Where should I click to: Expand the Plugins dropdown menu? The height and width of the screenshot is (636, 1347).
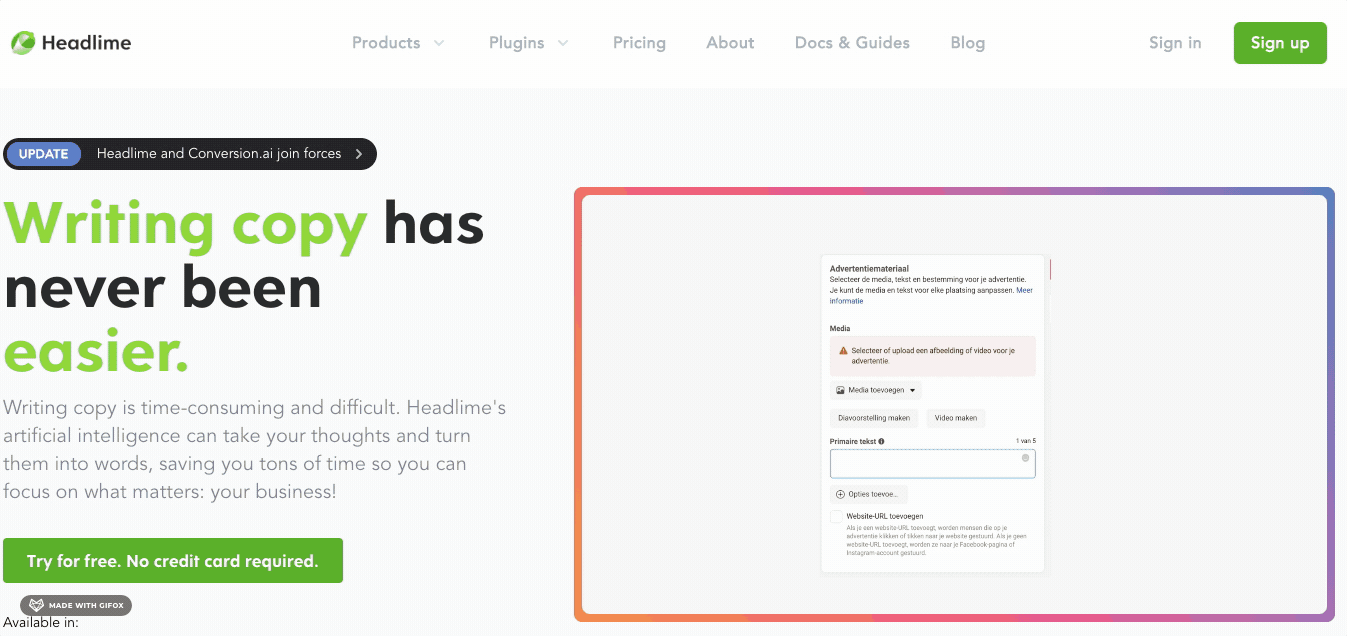(x=529, y=43)
